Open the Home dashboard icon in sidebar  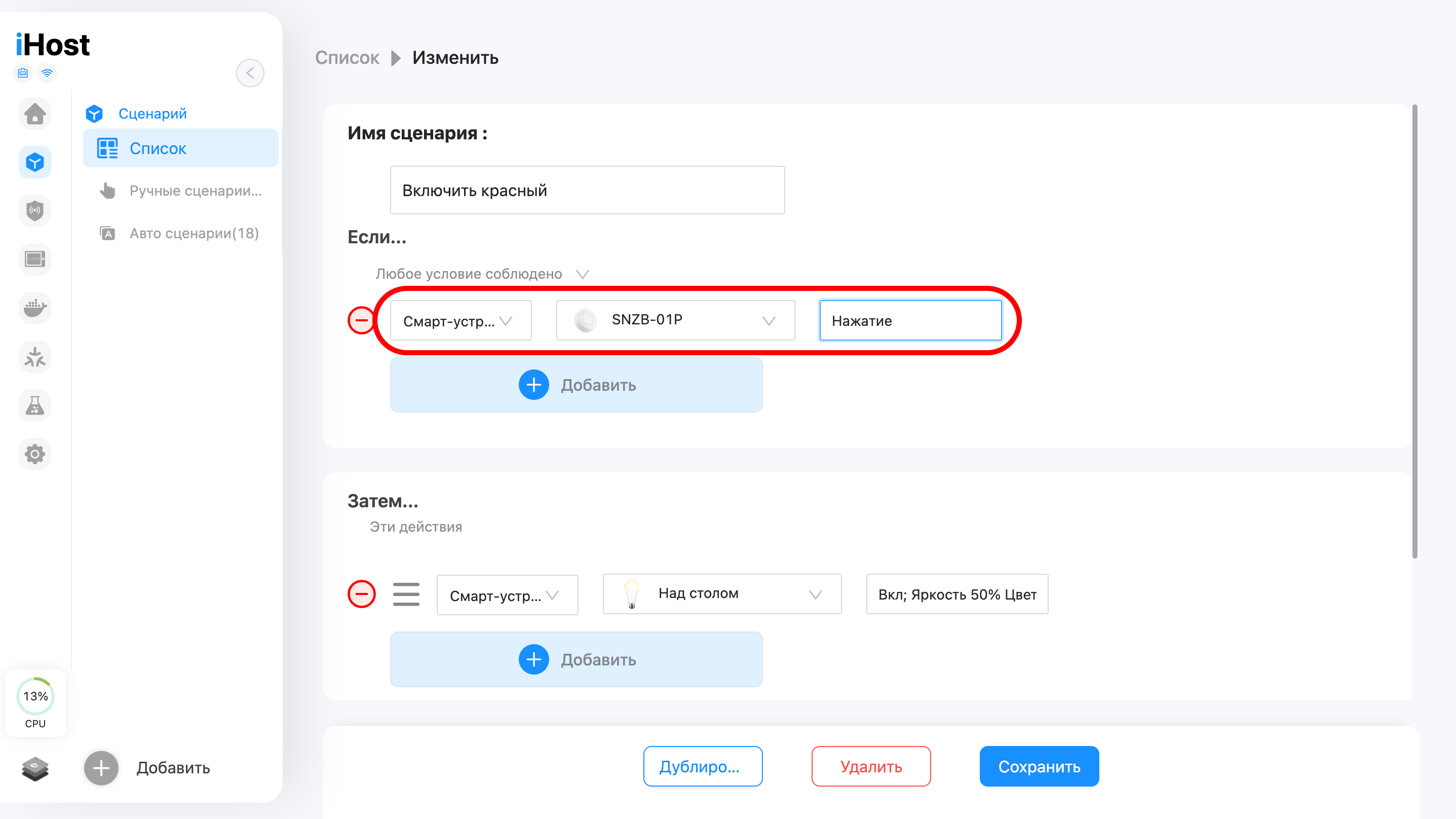[35, 114]
